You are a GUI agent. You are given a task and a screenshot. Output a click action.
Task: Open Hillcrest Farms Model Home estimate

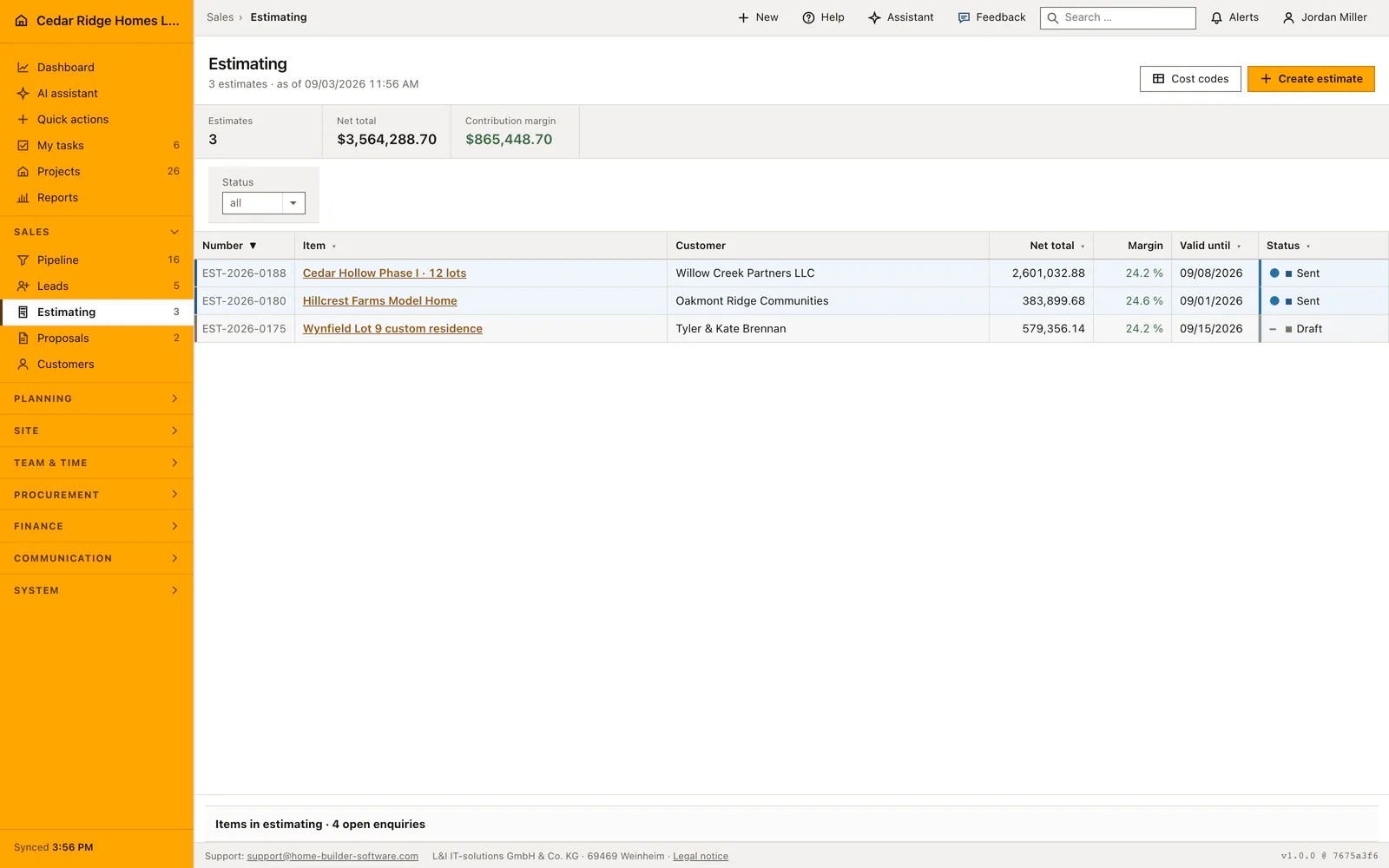point(379,300)
